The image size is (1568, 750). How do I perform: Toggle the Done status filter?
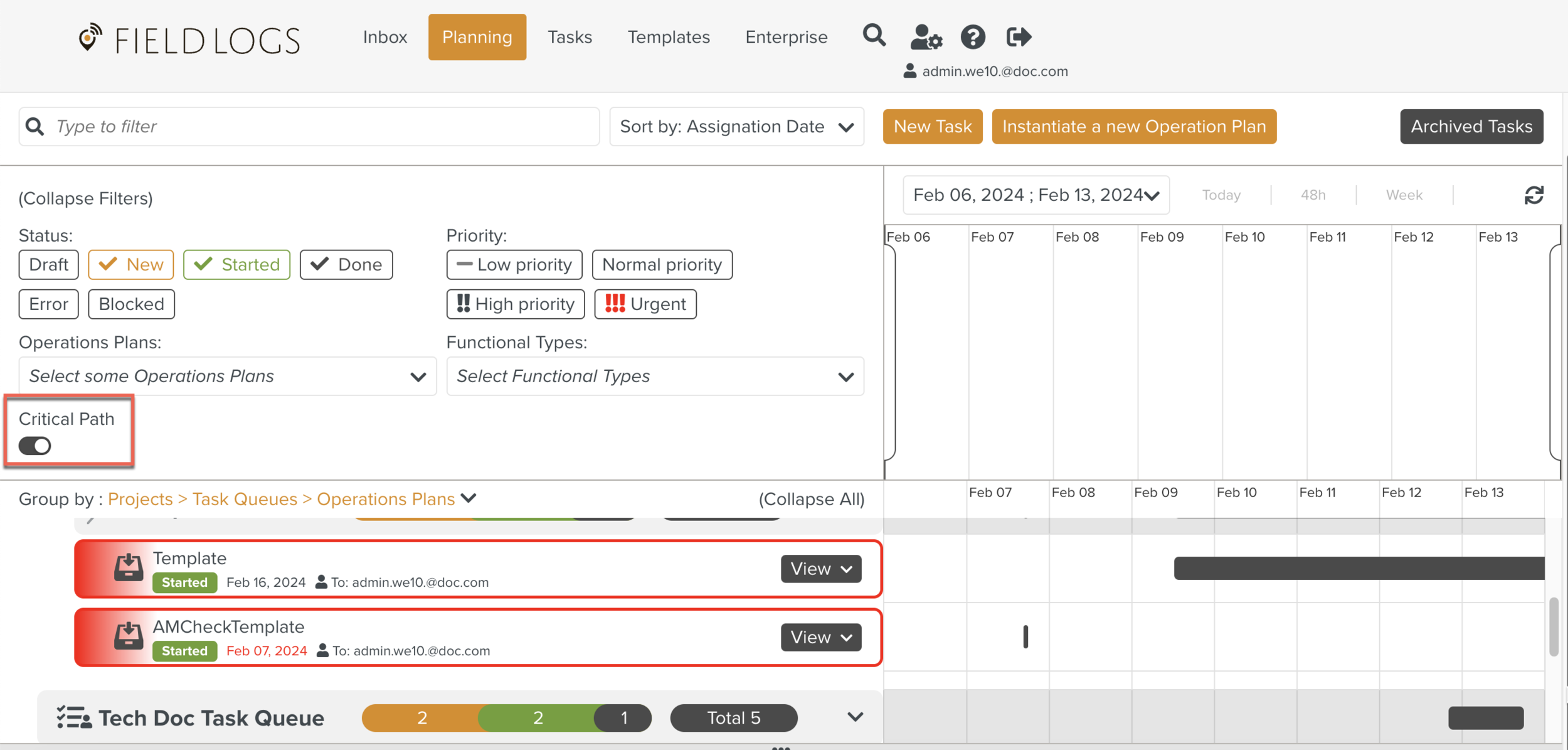pyautogui.click(x=346, y=264)
